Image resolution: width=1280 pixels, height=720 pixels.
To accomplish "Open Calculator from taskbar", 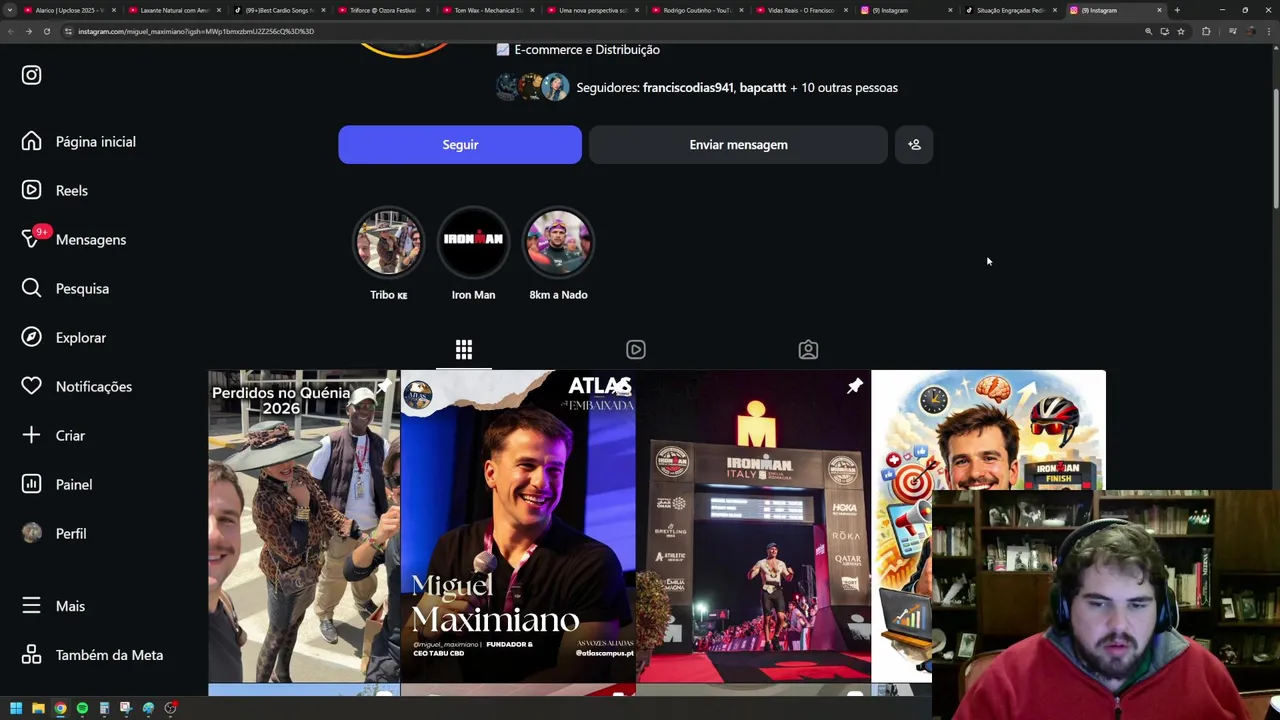I will (104, 708).
